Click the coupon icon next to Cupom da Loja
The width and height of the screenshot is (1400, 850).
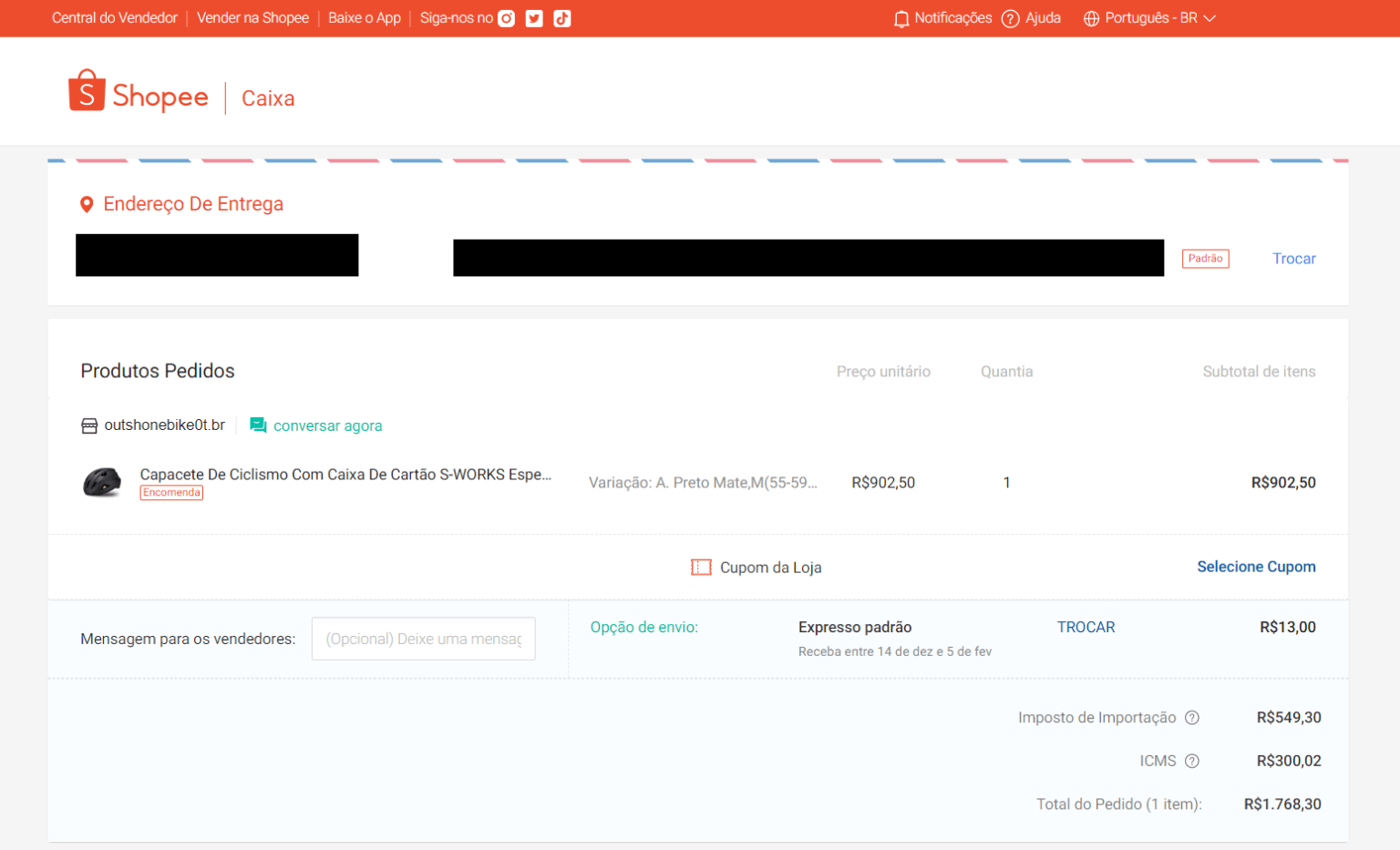tap(700, 567)
